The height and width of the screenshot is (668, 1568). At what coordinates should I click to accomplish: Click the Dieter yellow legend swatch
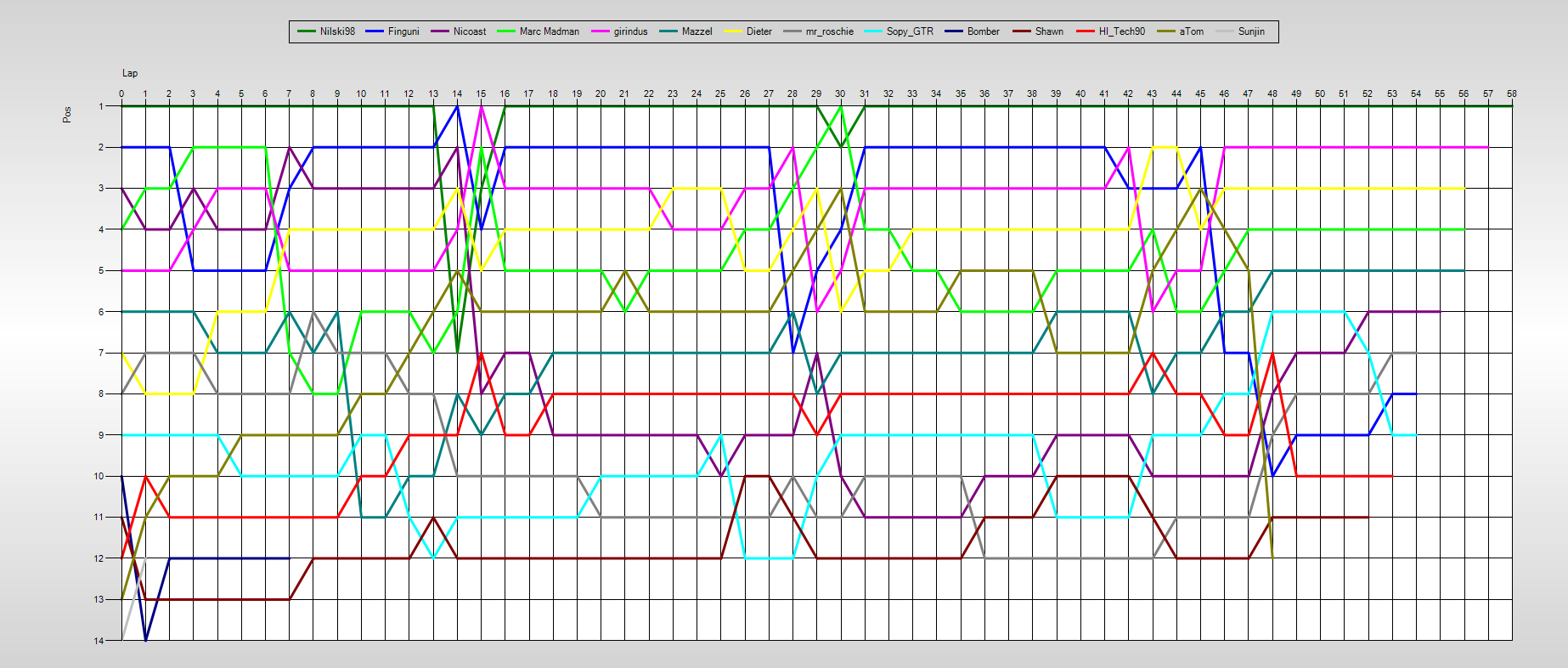pos(733,31)
